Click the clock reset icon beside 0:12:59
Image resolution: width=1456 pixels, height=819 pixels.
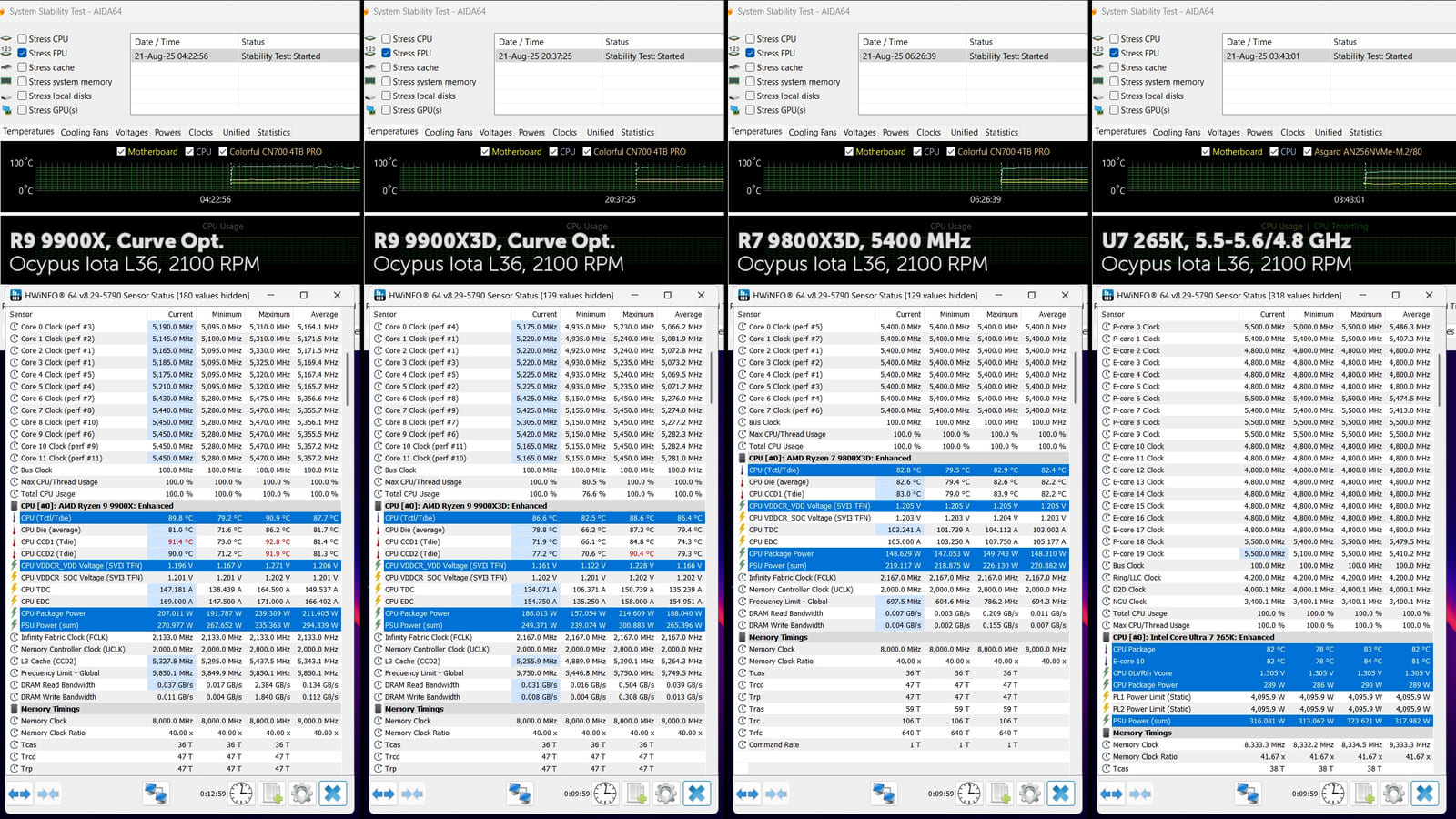pos(241,794)
